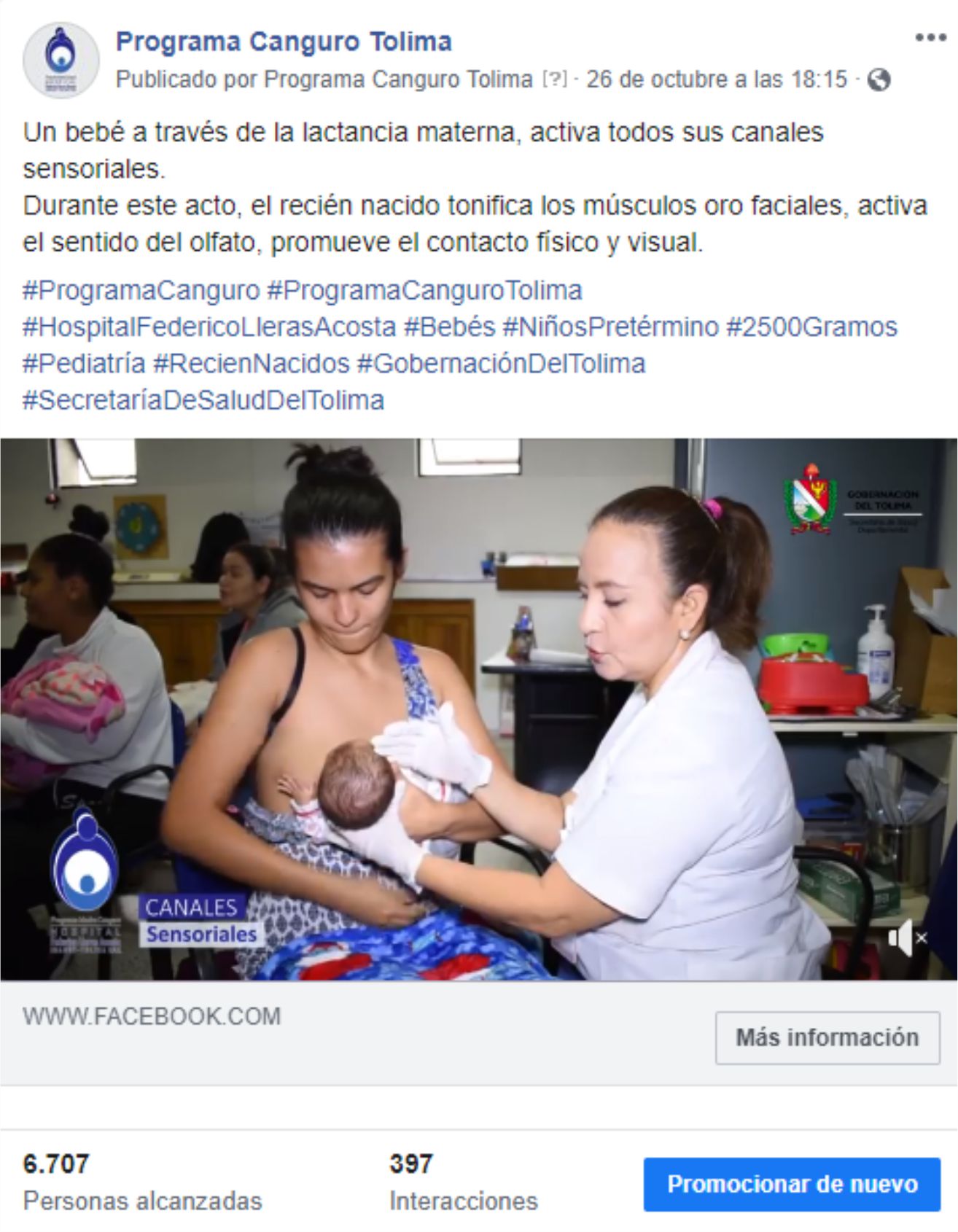Open the #ProgramaCanguroTolima hashtag
The height and width of the screenshot is (1232, 958).
(424, 290)
